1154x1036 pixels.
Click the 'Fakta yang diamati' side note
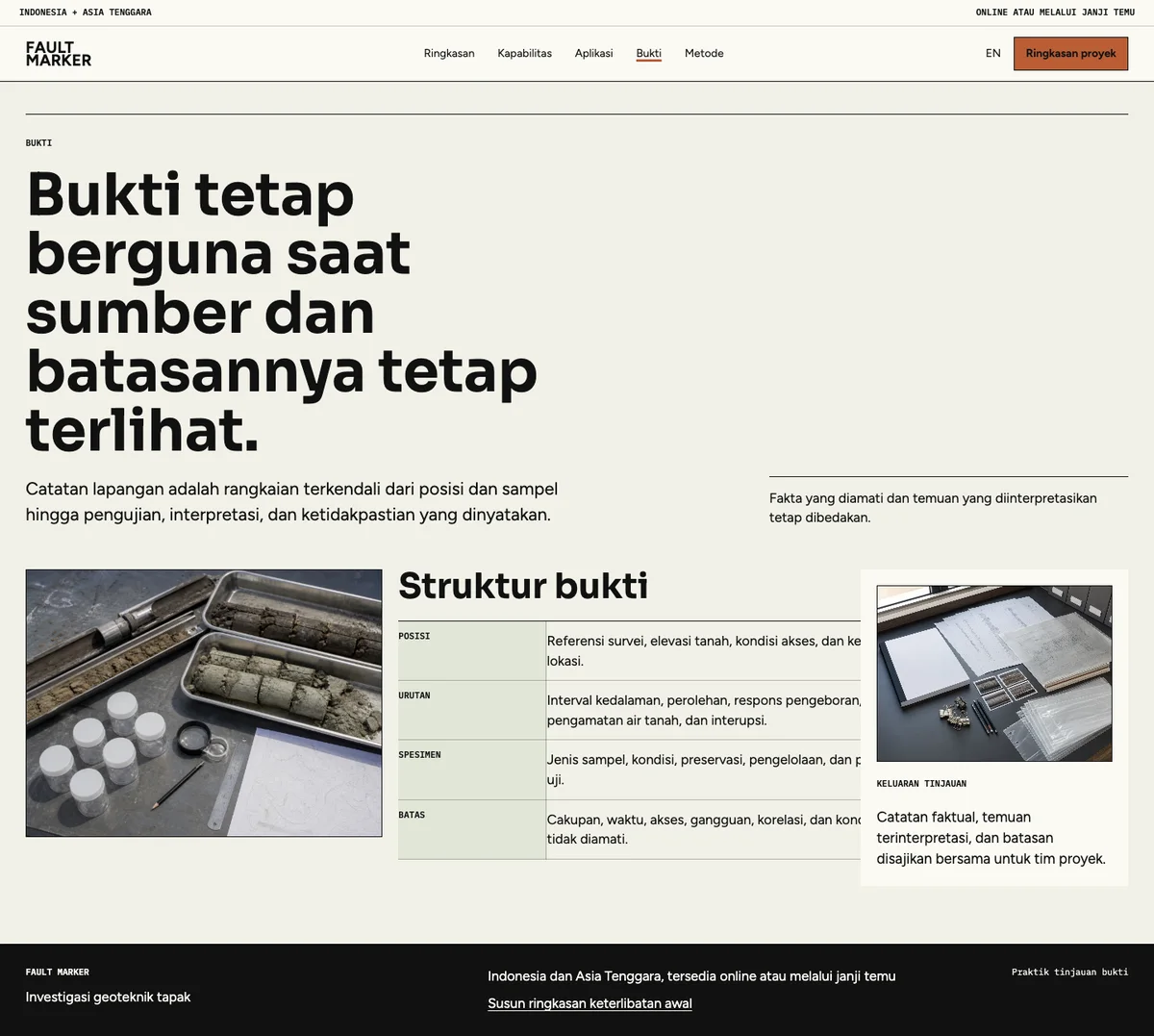[933, 508]
